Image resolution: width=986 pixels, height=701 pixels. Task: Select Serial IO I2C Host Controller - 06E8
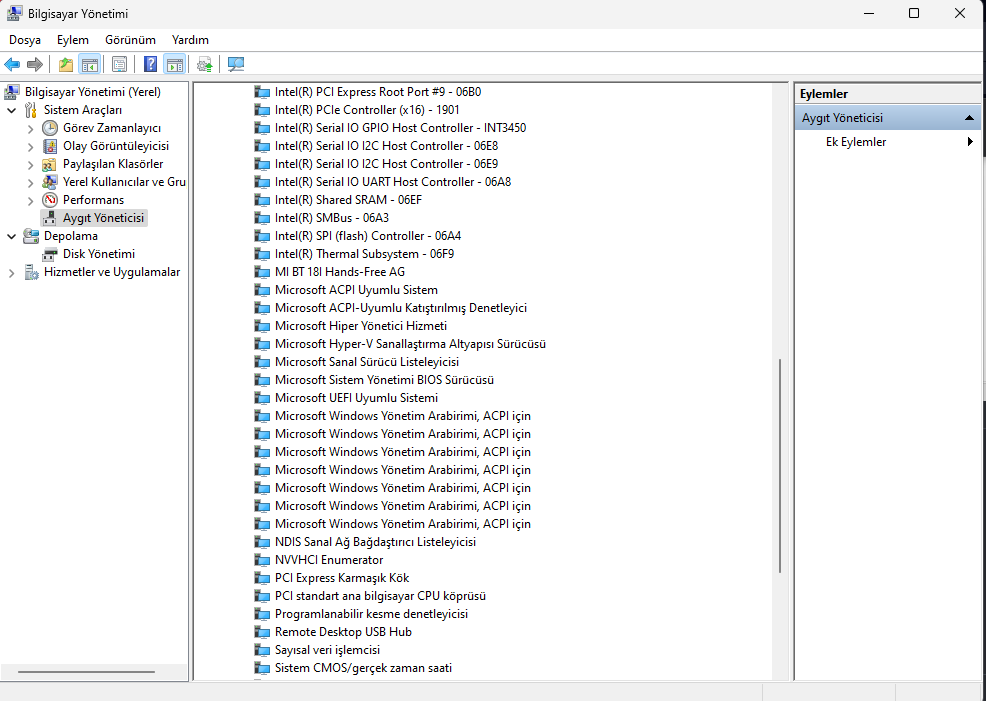[386, 146]
